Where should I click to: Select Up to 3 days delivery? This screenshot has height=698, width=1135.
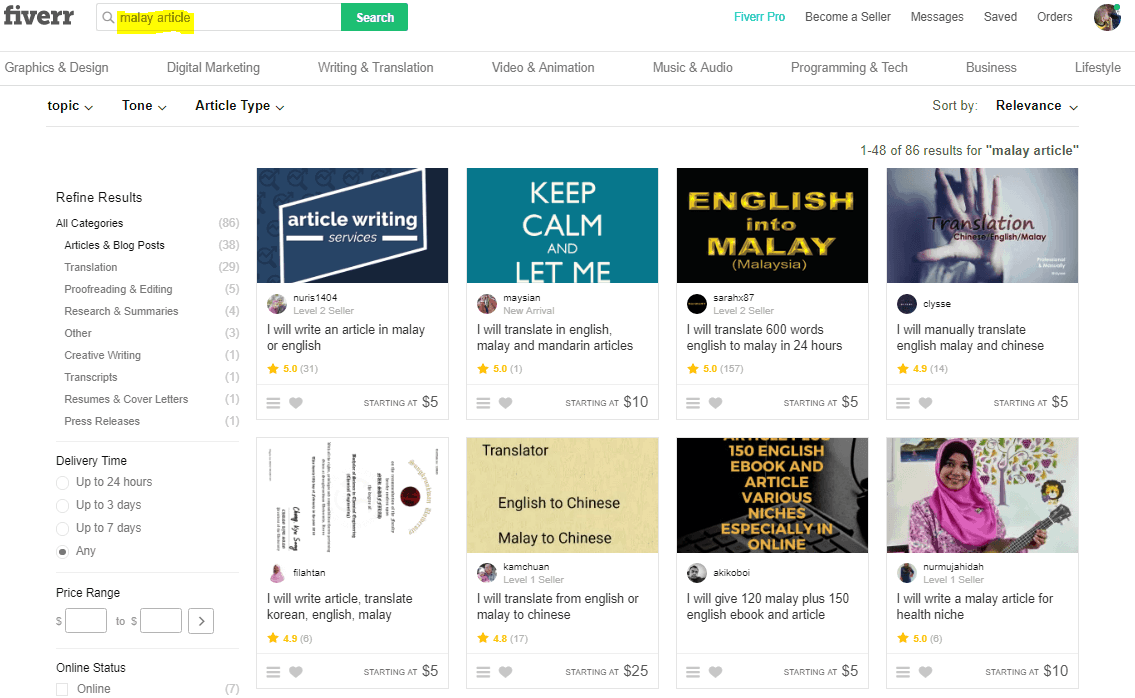pyautogui.click(x=63, y=506)
